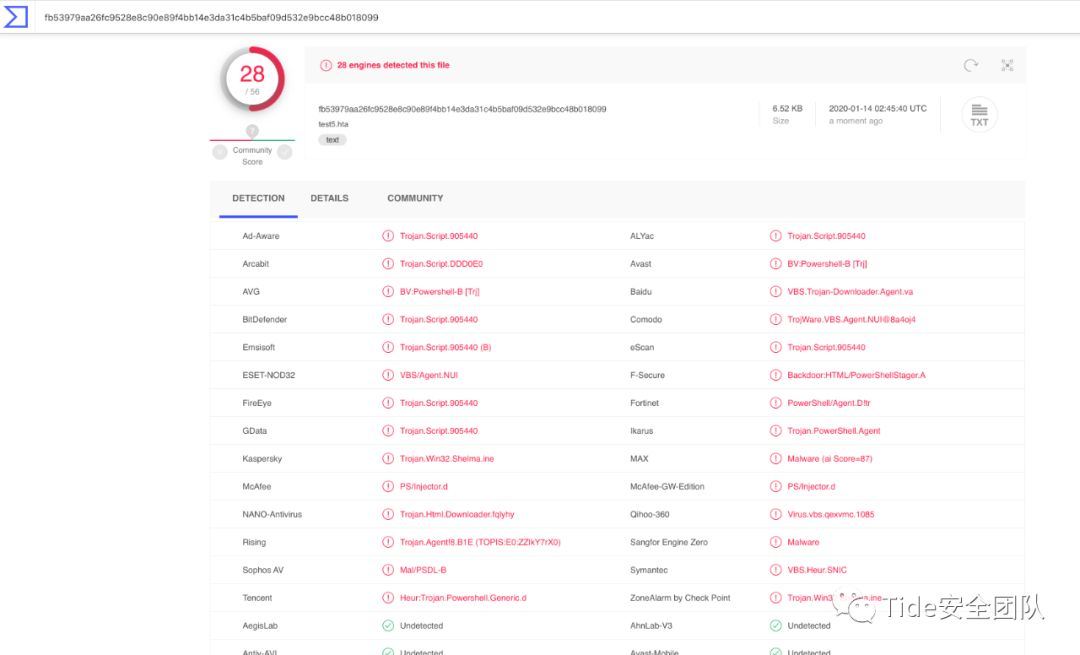1080x655 pixels.
Task: Click the Emsisoft engine name
Action: click(x=258, y=347)
